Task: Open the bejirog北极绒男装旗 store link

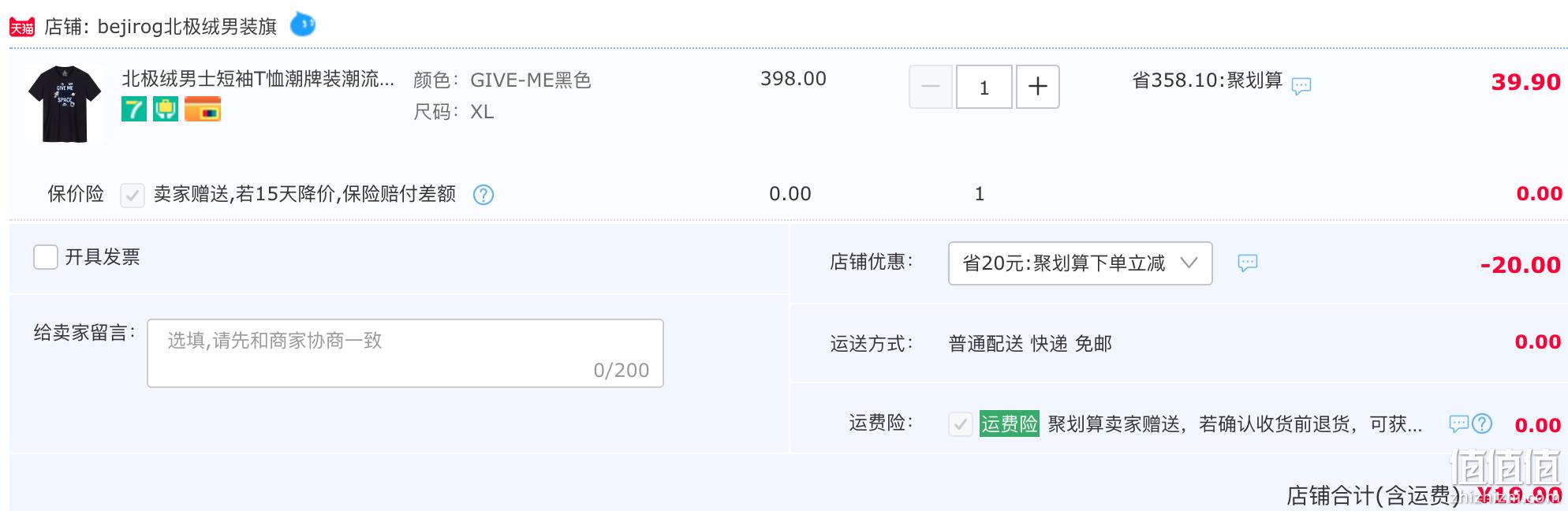Action: click(187, 27)
